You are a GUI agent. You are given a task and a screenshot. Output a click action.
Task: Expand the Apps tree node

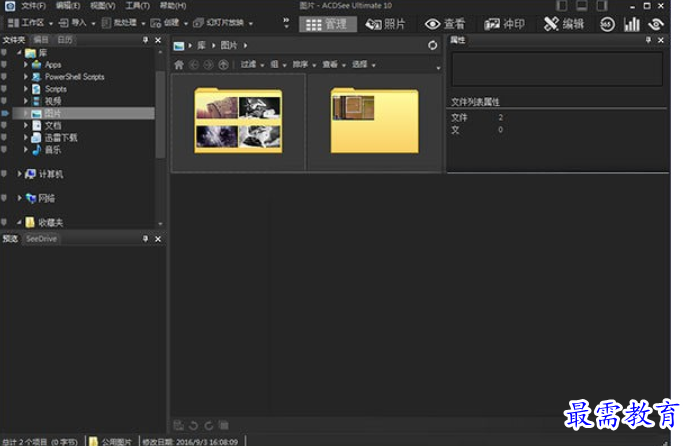tap(25, 65)
